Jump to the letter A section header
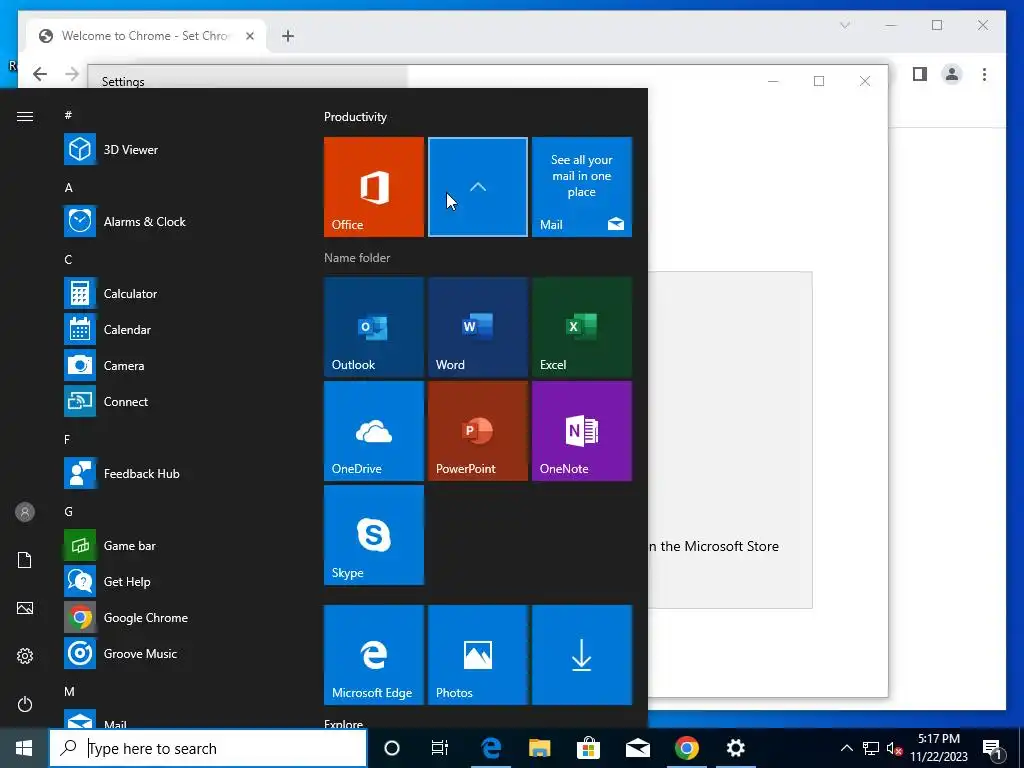 click(x=69, y=188)
